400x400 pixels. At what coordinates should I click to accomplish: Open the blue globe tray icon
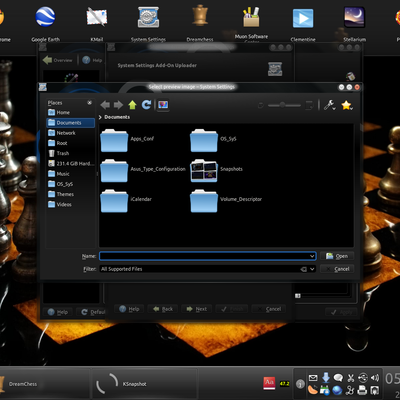click(x=337, y=390)
